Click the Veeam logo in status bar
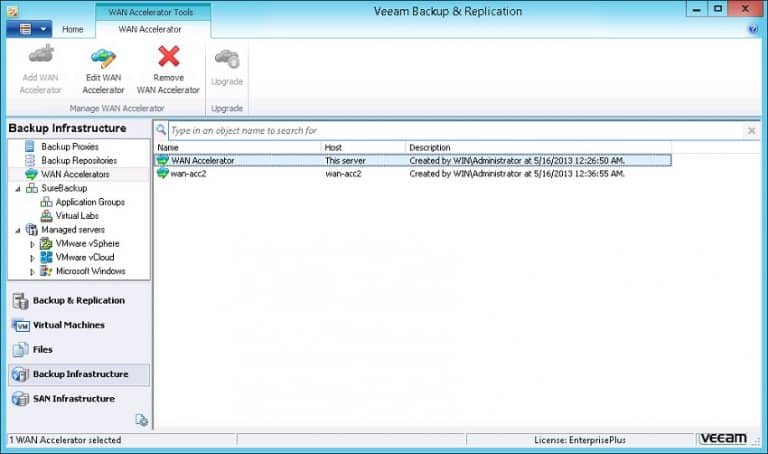This screenshot has width=768, height=454. pyautogui.click(x=723, y=438)
